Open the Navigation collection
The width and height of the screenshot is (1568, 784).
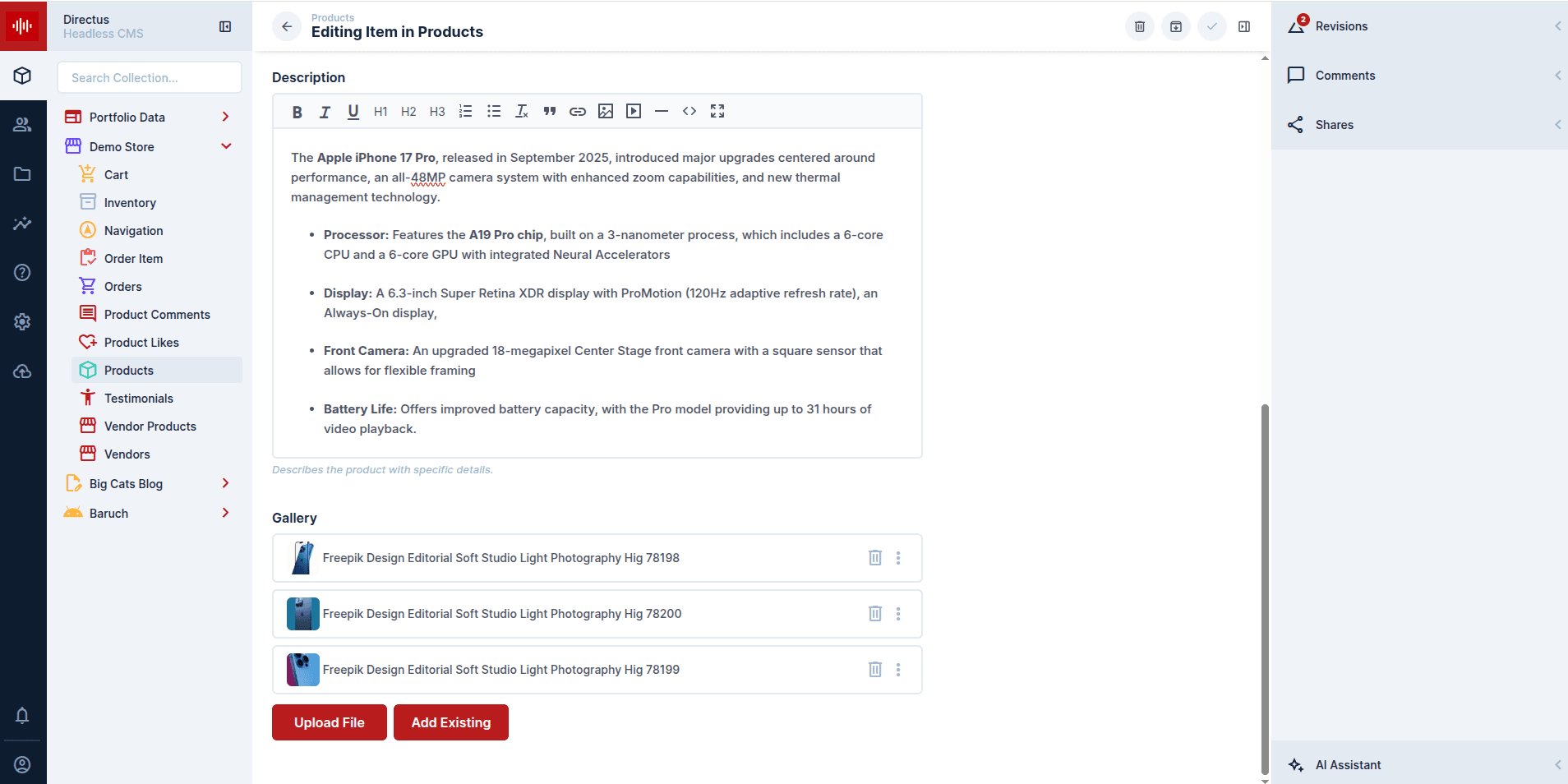157,231
